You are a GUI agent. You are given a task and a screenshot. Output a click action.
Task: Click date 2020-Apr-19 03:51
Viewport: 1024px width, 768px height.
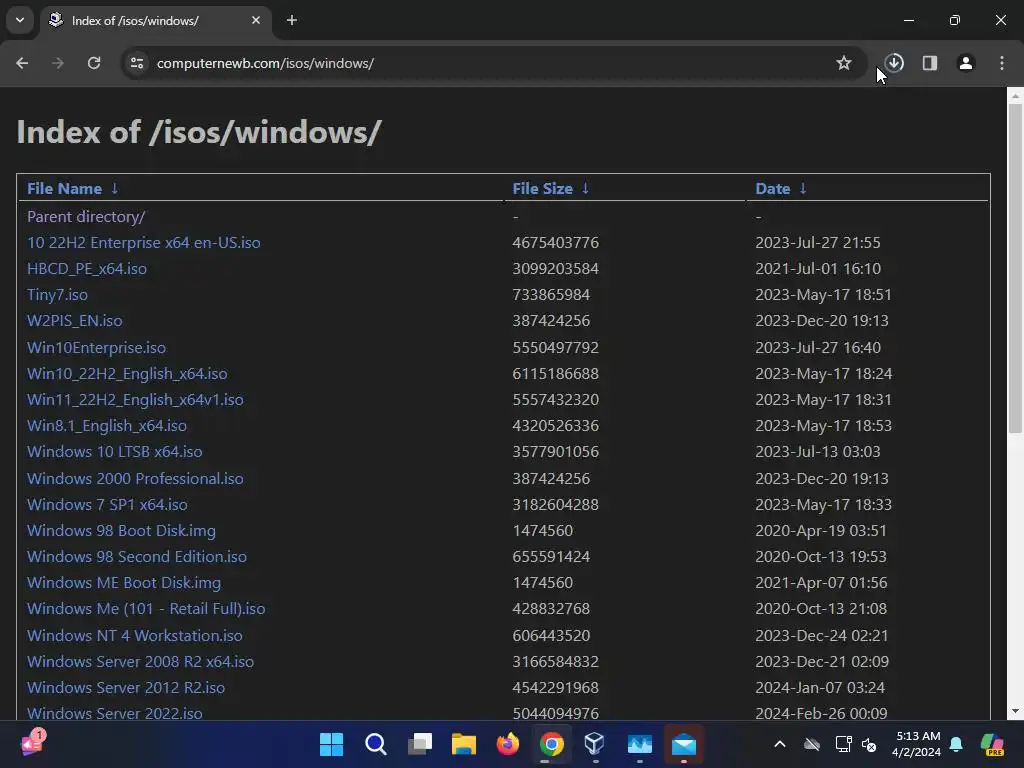coord(821,530)
